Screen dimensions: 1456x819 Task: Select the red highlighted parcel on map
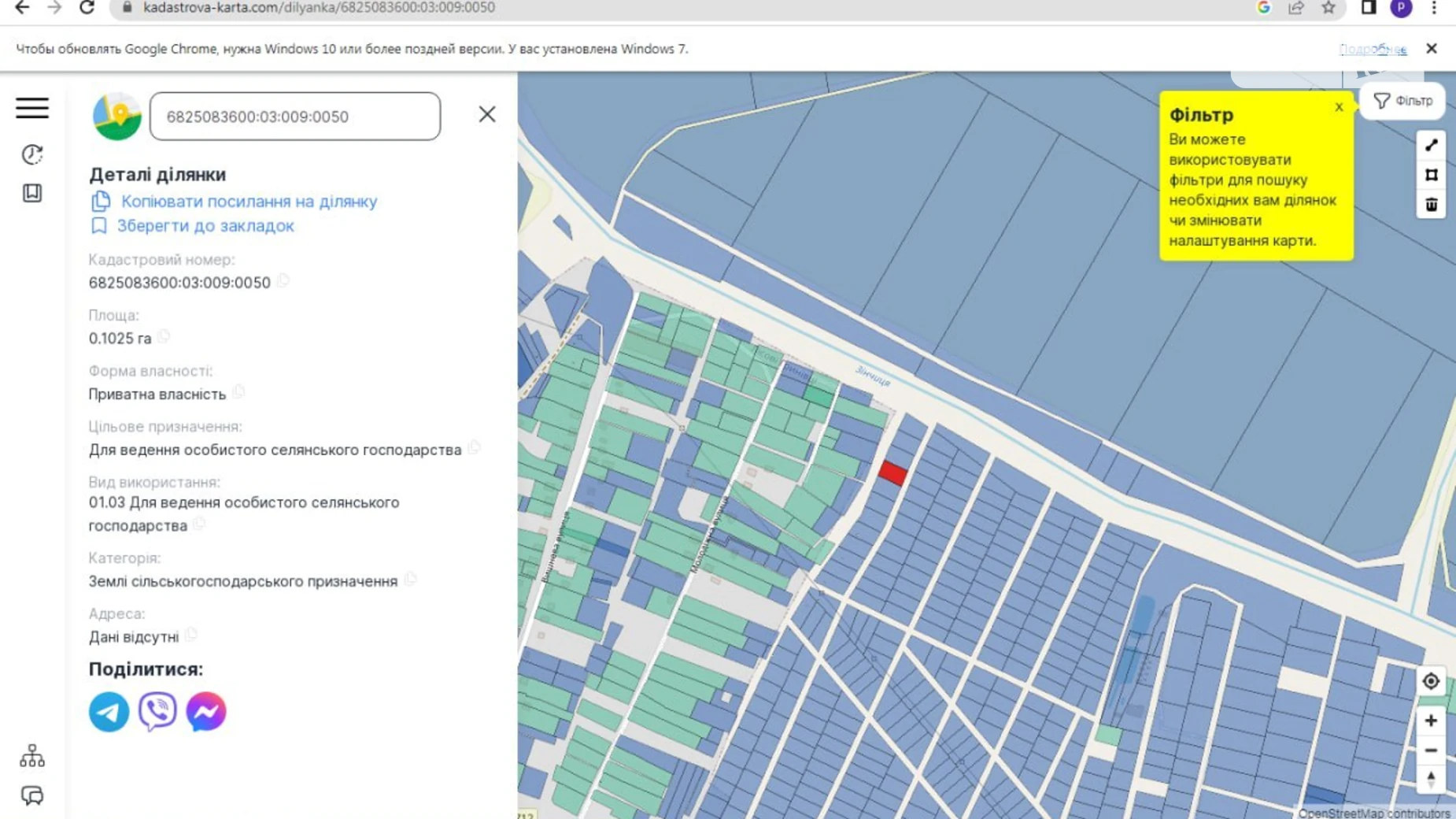(892, 472)
